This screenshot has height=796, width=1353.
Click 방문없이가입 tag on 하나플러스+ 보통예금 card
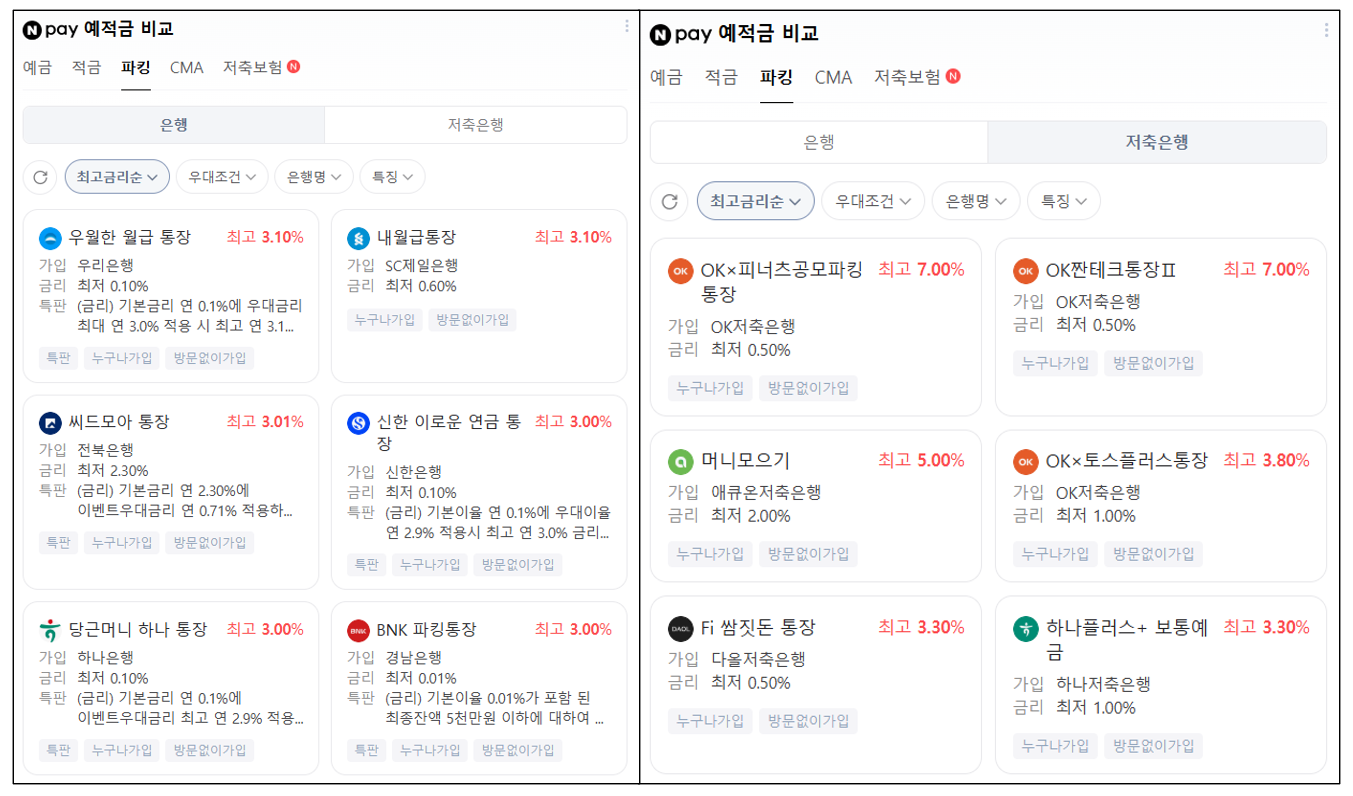pos(1153,746)
